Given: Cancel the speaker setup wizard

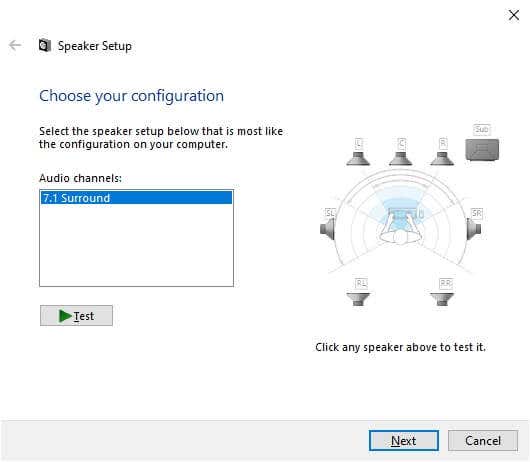Looking at the screenshot, I should pyautogui.click(x=483, y=441).
